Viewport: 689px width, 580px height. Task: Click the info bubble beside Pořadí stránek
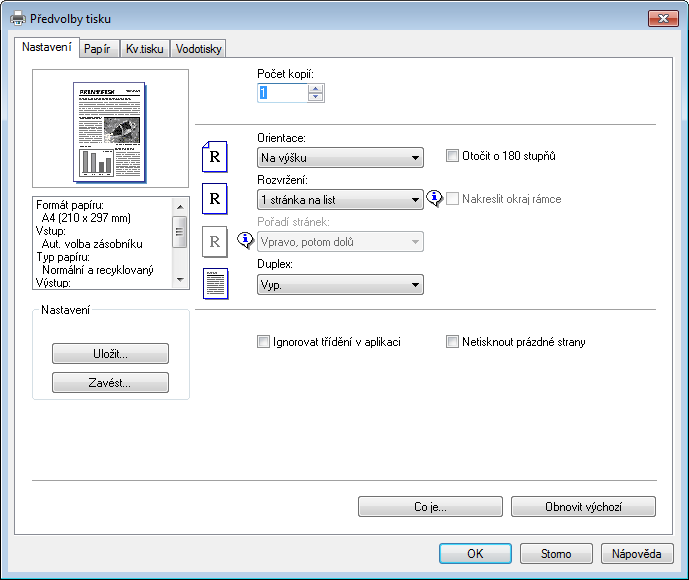point(245,240)
